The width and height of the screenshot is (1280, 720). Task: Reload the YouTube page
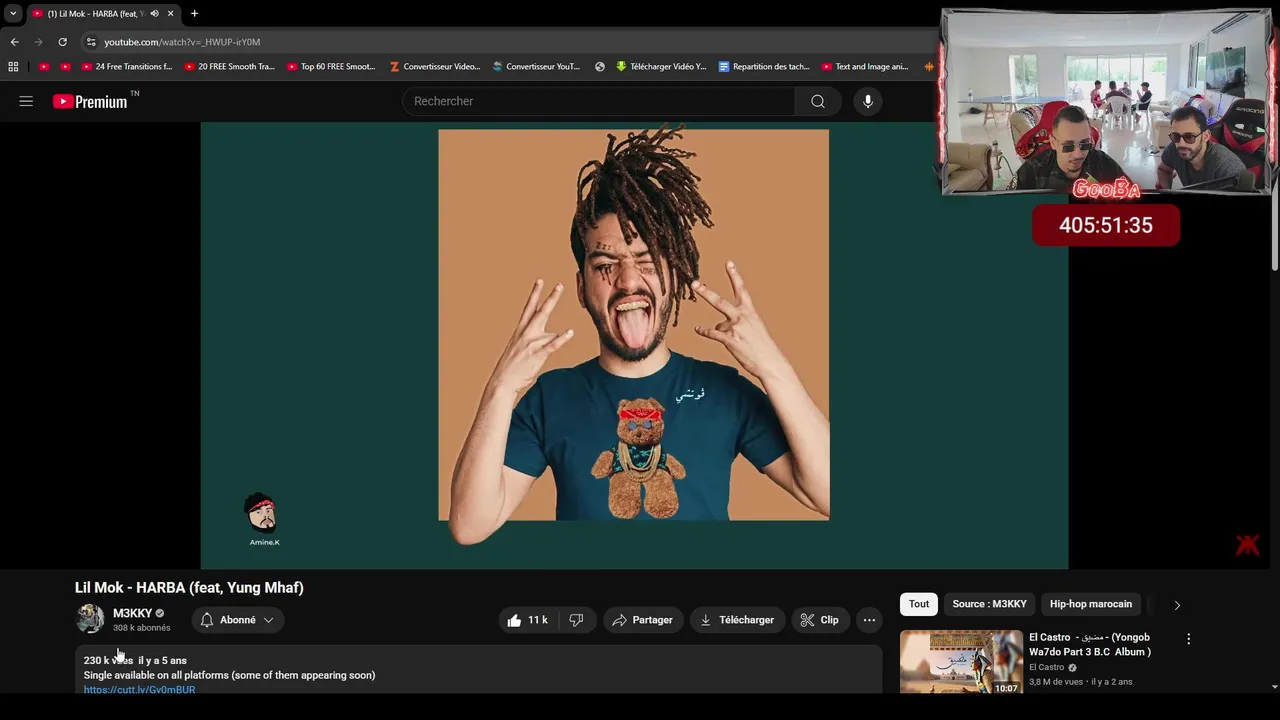(x=62, y=42)
